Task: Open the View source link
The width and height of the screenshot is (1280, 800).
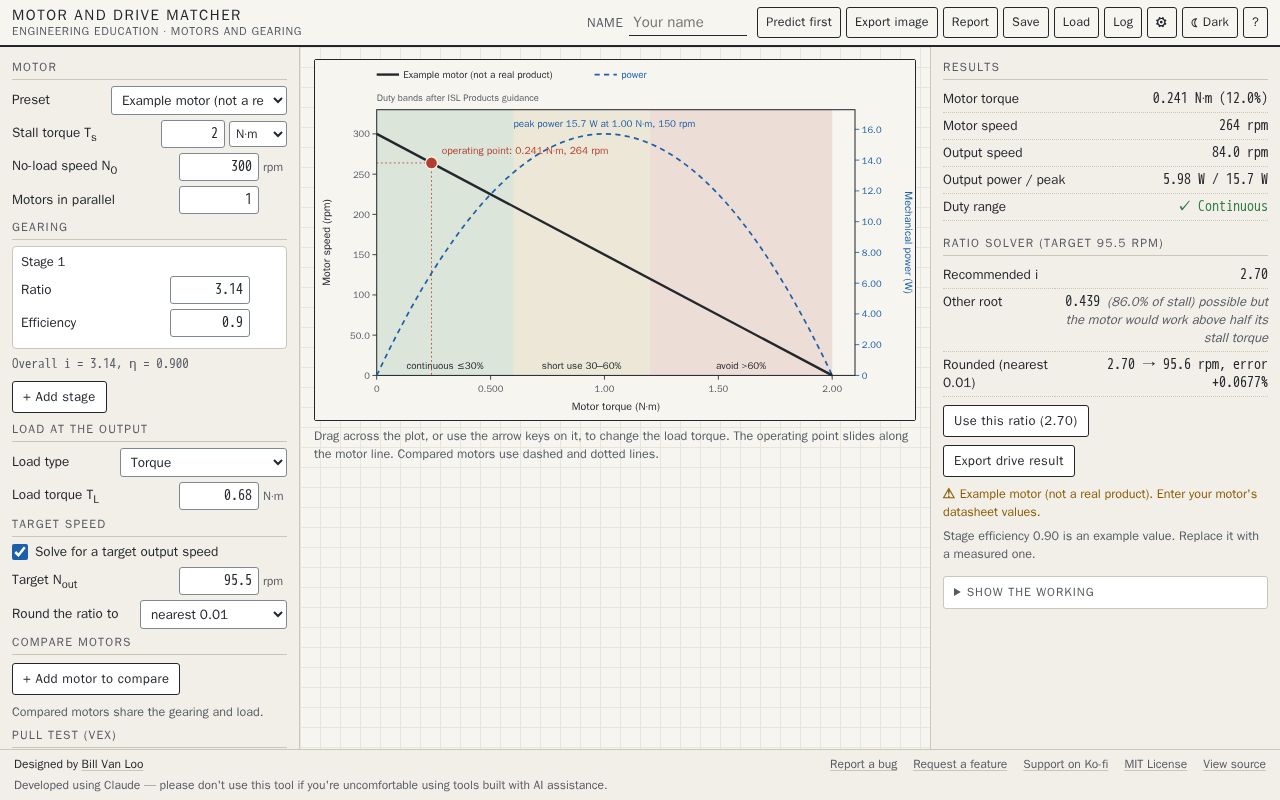Action: [1234, 764]
